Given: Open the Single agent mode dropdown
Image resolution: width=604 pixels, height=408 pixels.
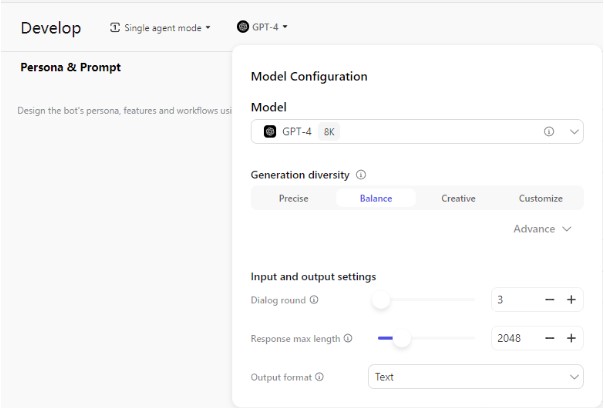Looking at the screenshot, I should (160, 28).
